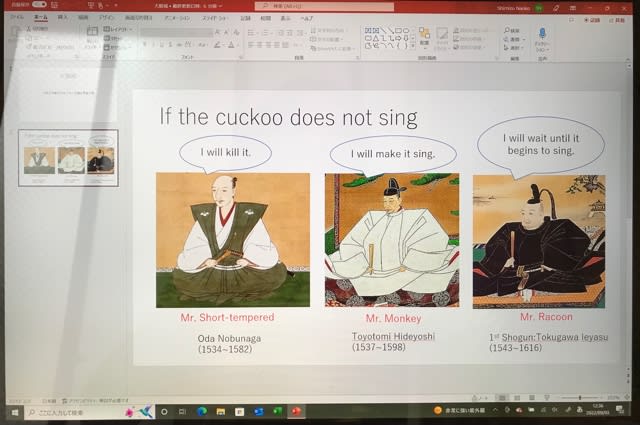The height and width of the screenshot is (425, 640).
Task: Switch to Slide Sorter view icon
Action: coord(517,398)
